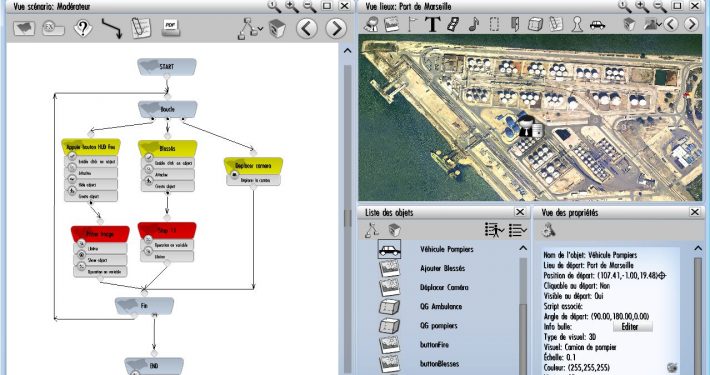Open the scenario graph tree dropdown
The image size is (710, 375).
coord(250,29)
